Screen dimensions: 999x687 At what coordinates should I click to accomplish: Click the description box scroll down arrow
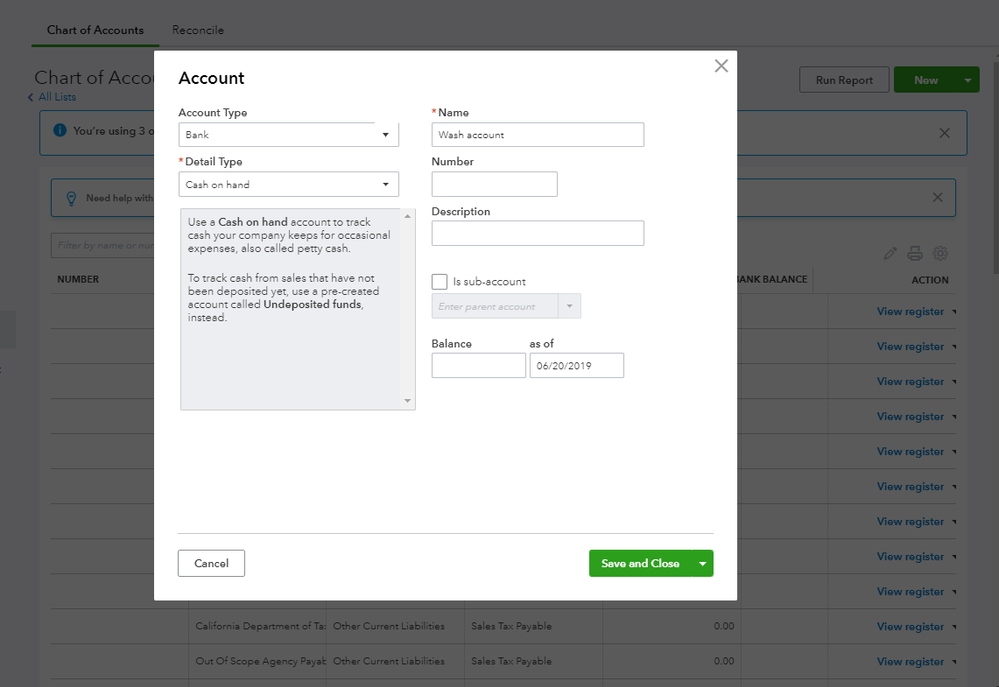click(408, 401)
